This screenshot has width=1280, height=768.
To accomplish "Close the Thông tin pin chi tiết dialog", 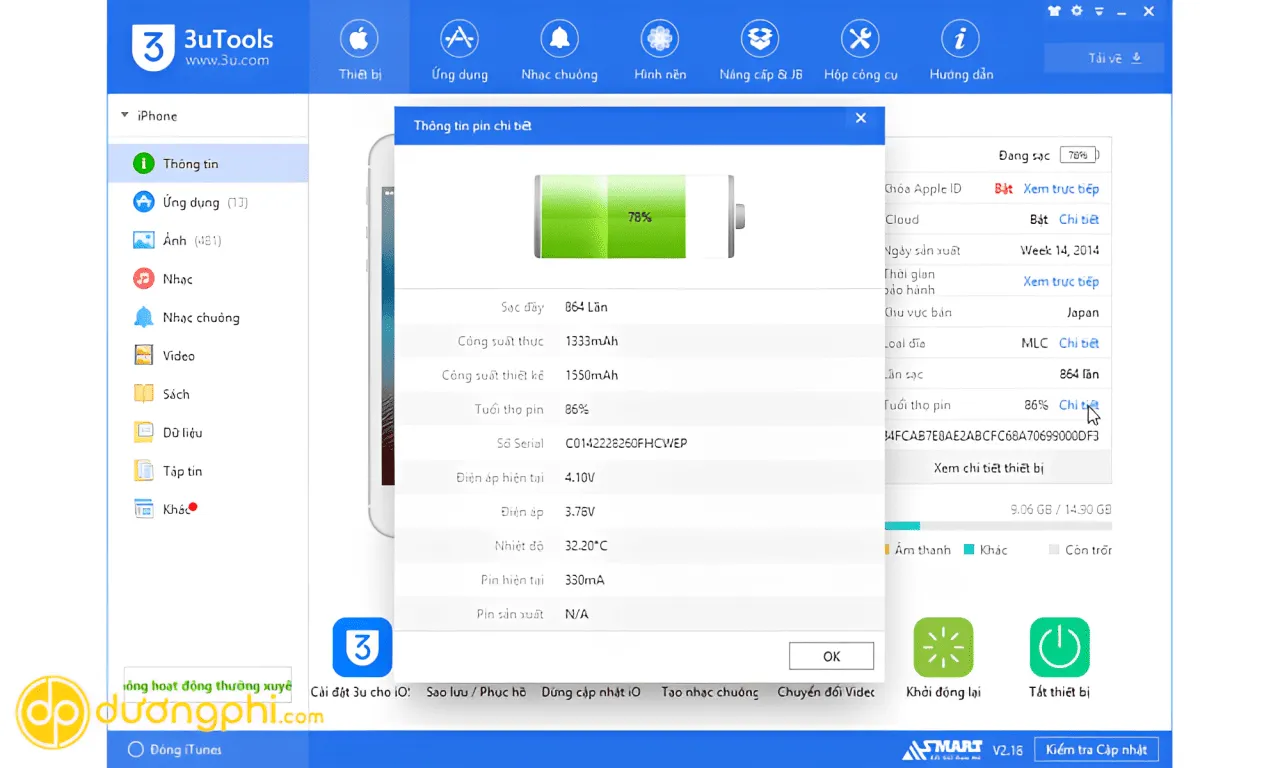I will click(x=861, y=118).
